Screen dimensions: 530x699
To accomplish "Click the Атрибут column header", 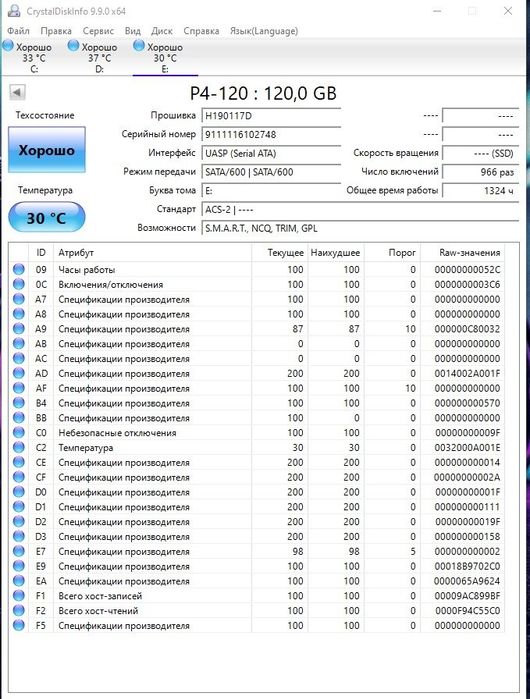I will (152, 253).
